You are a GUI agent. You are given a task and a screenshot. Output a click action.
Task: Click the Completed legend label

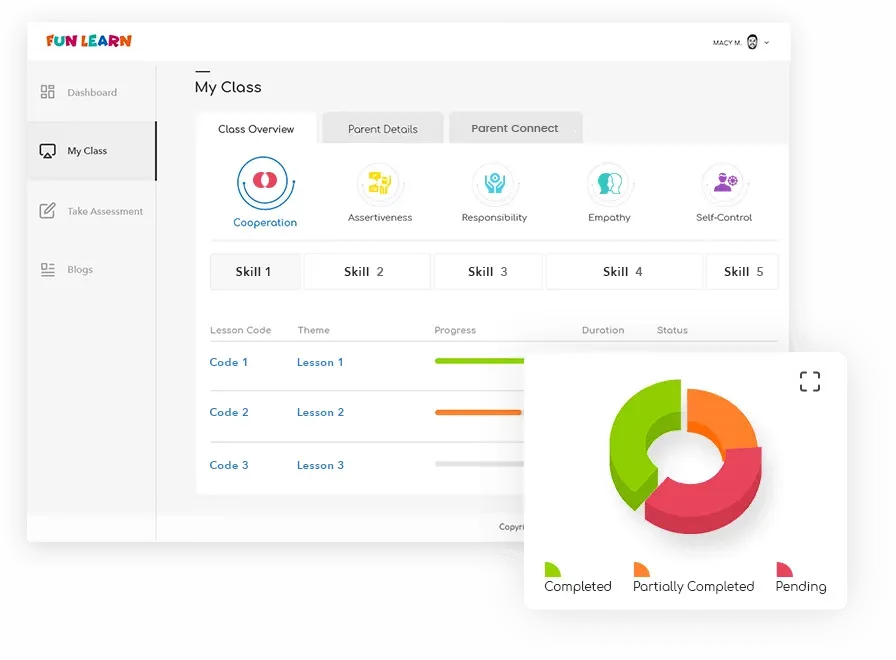click(578, 587)
